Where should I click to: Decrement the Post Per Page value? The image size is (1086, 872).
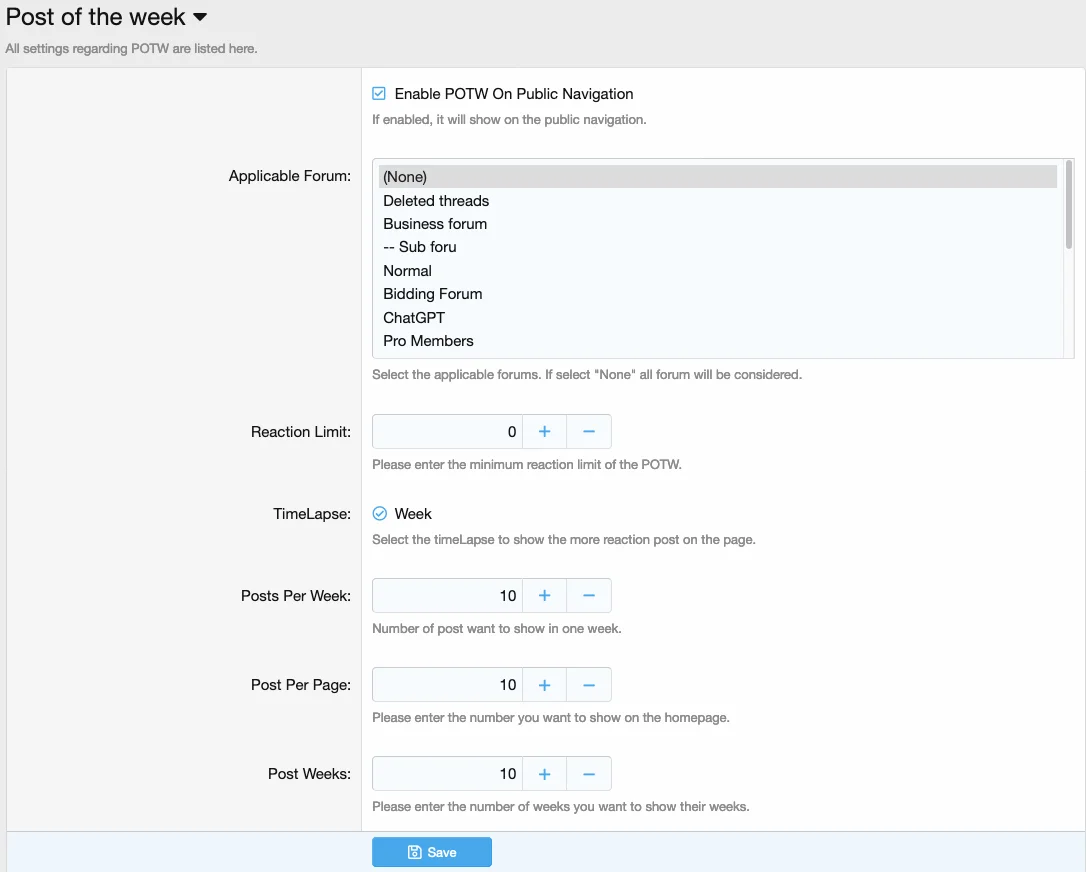pyautogui.click(x=589, y=685)
